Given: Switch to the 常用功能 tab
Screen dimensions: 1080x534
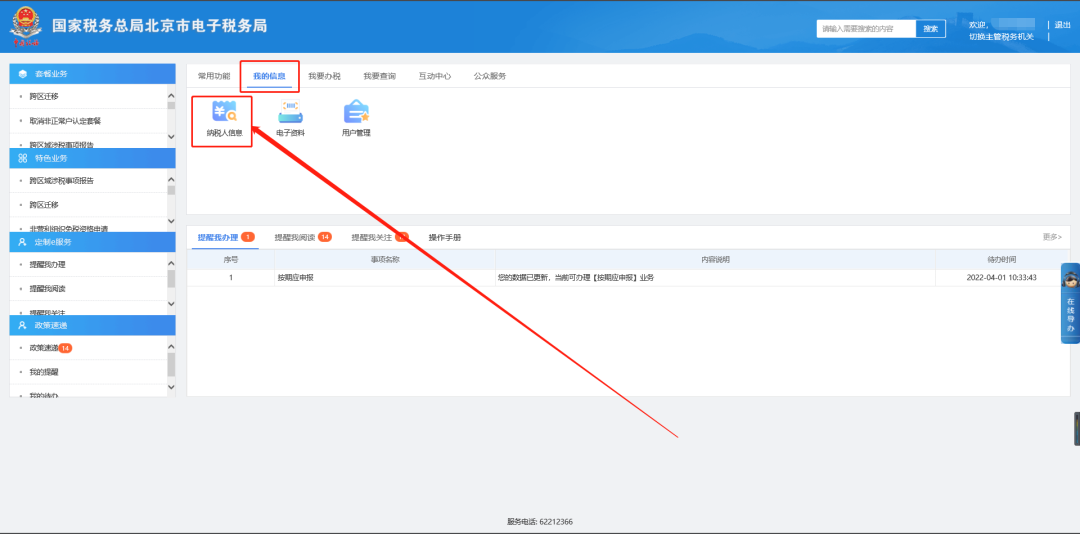Looking at the screenshot, I should tap(214, 76).
